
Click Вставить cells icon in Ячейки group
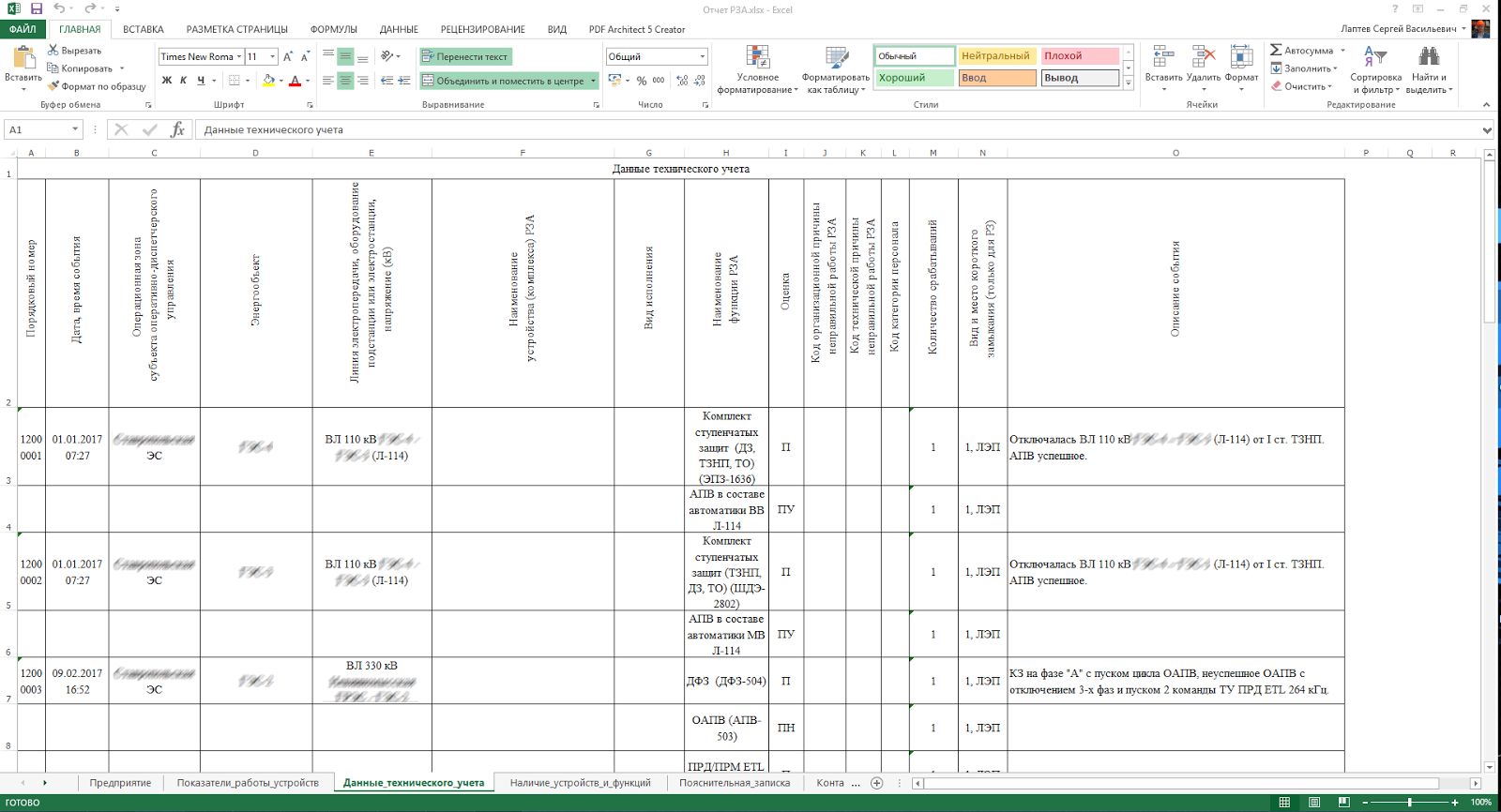(x=1163, y=57)
